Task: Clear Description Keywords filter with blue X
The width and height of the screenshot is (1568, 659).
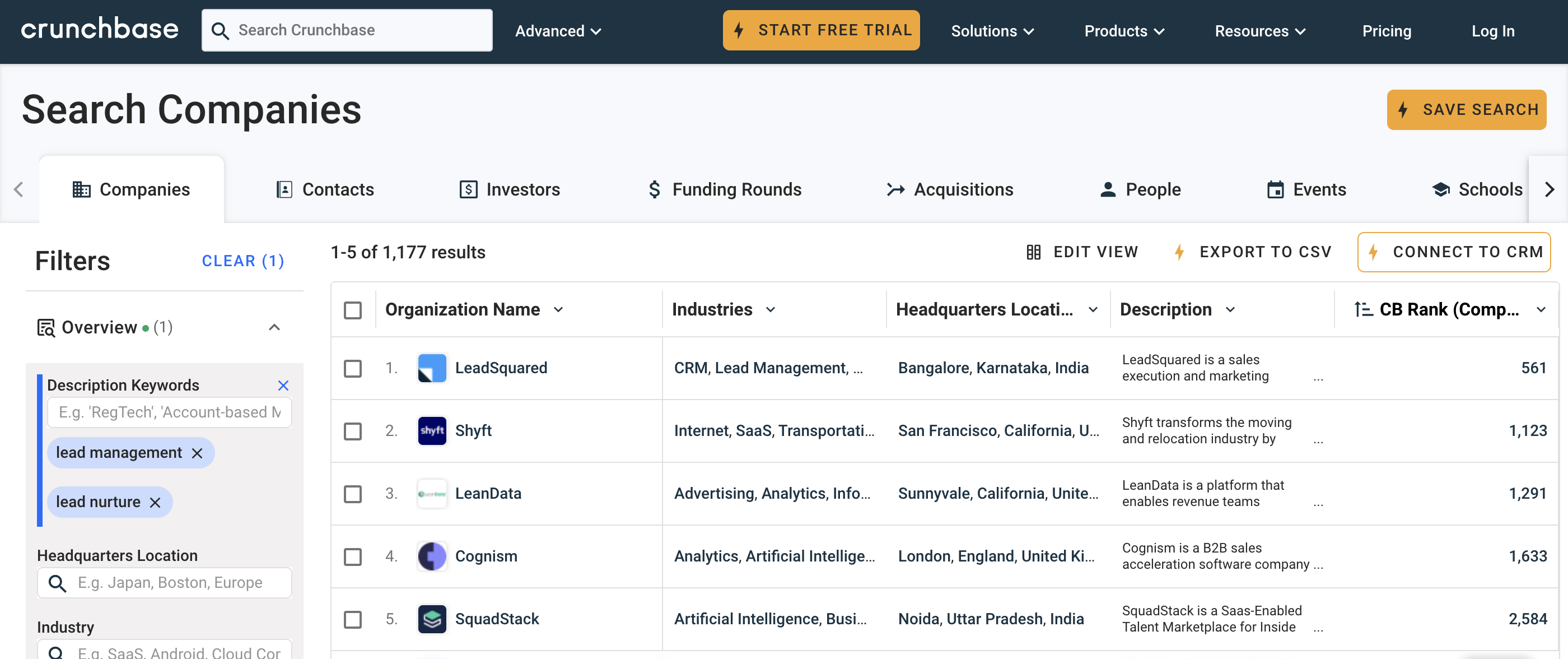Action: pyautogui.click(x=283, y=386)
